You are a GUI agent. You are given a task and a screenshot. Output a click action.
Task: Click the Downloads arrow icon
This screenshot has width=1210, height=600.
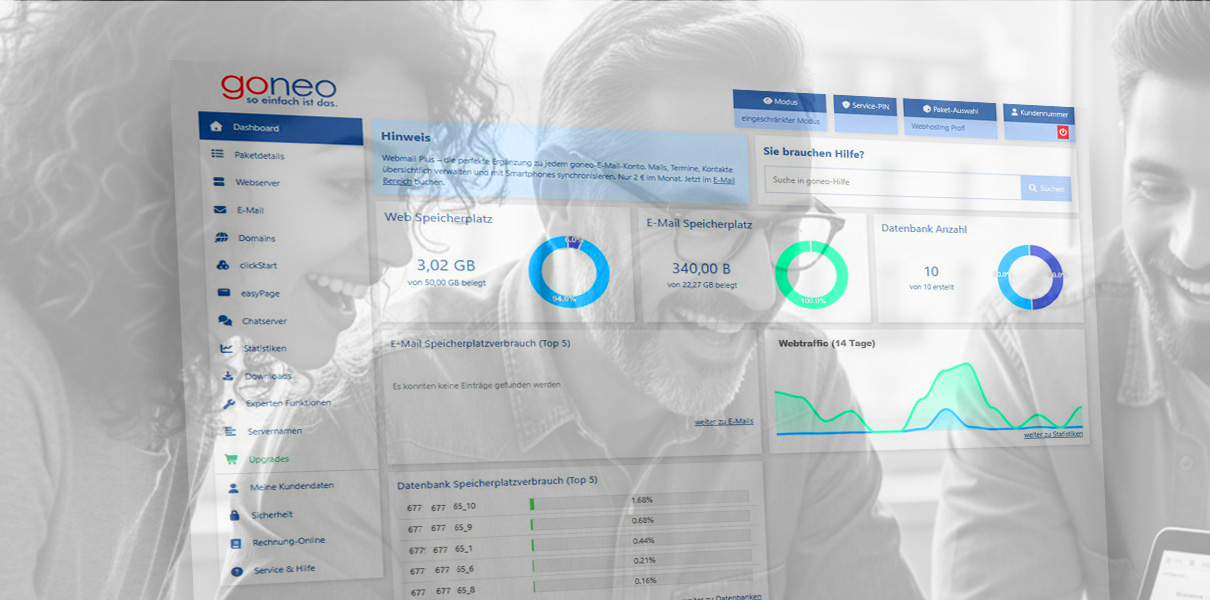pyautogui.click(x=228, y=376)
